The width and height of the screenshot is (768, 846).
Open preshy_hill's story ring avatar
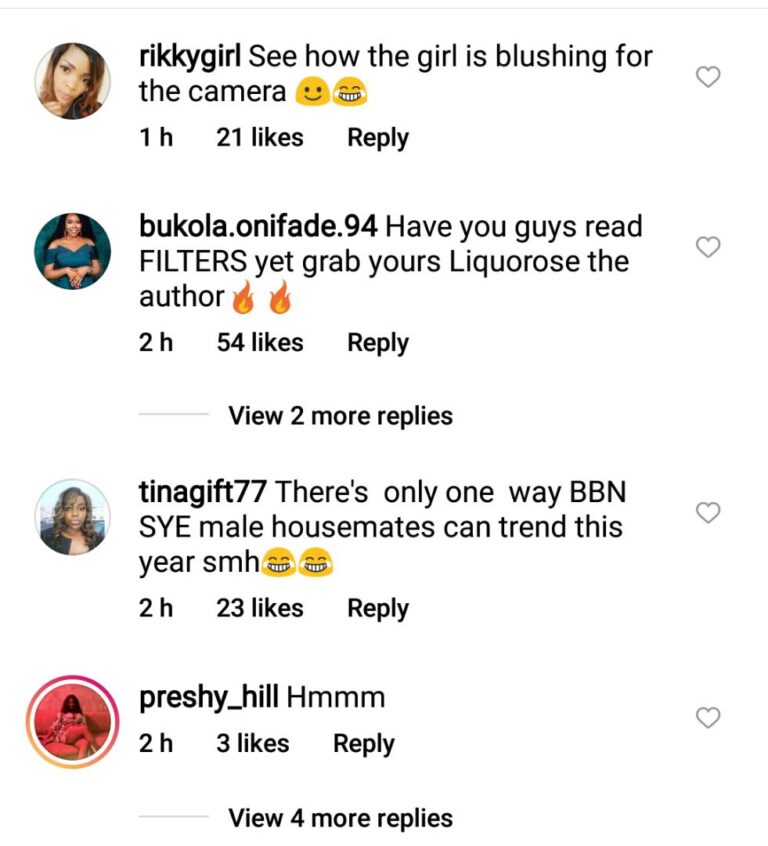tap(72, 721)
